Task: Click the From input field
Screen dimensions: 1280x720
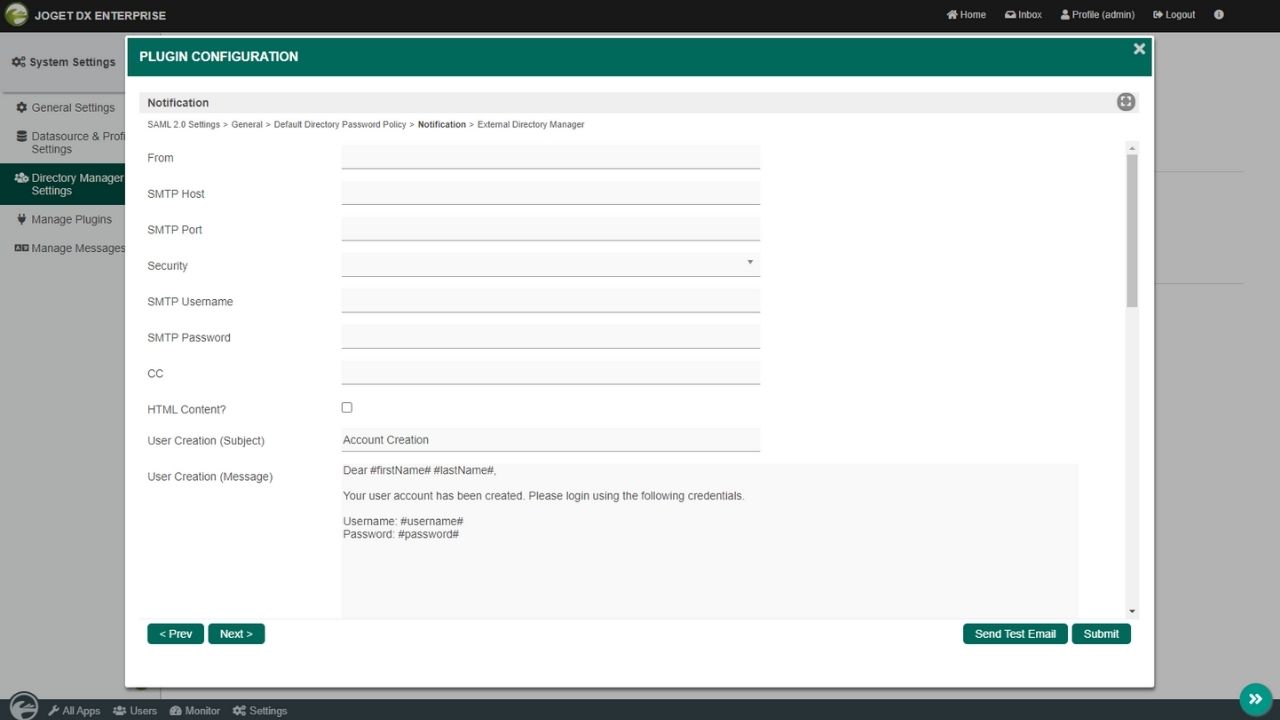Action: tap(551, 157)
